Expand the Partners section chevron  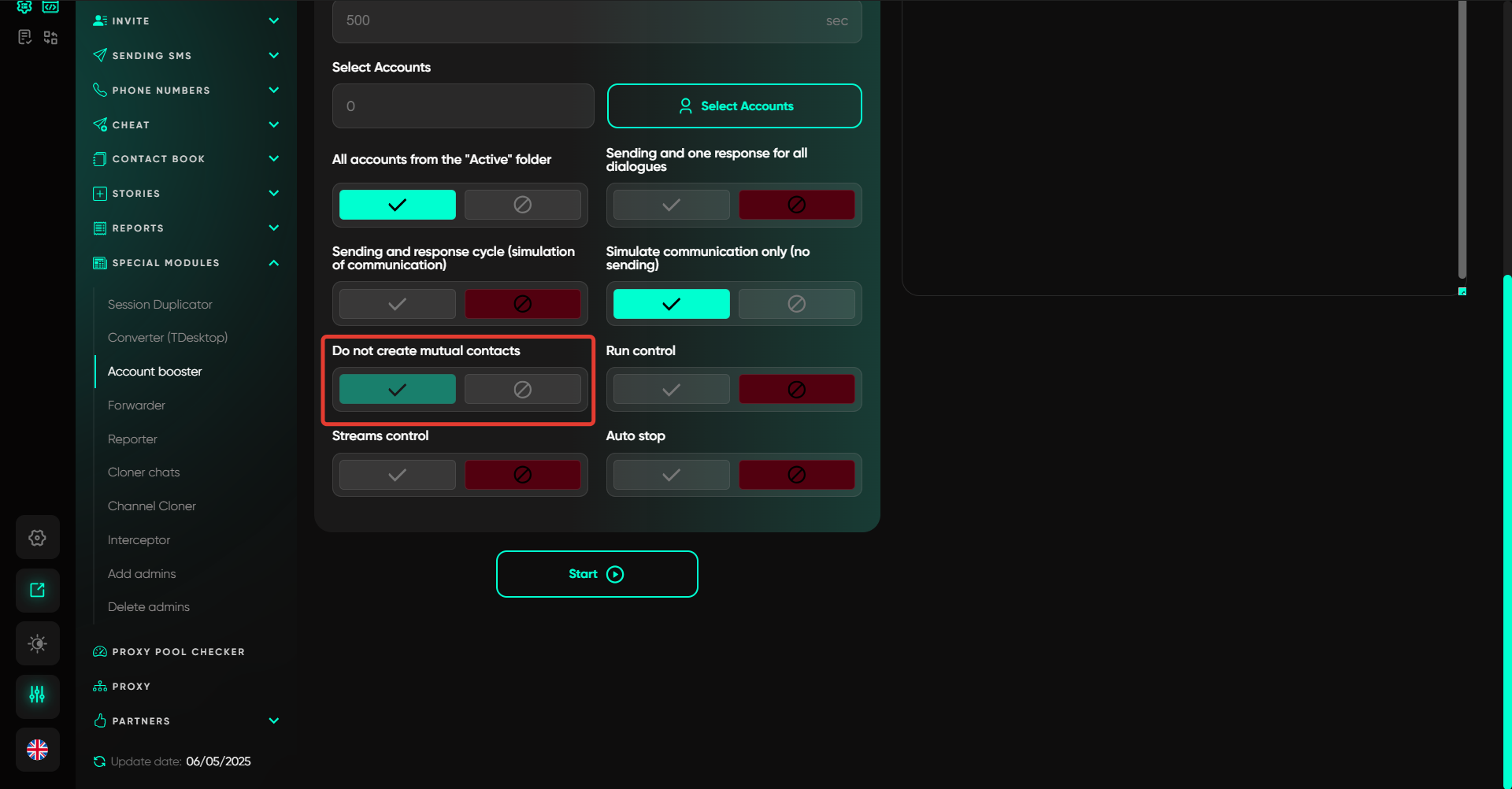point(273,720)
